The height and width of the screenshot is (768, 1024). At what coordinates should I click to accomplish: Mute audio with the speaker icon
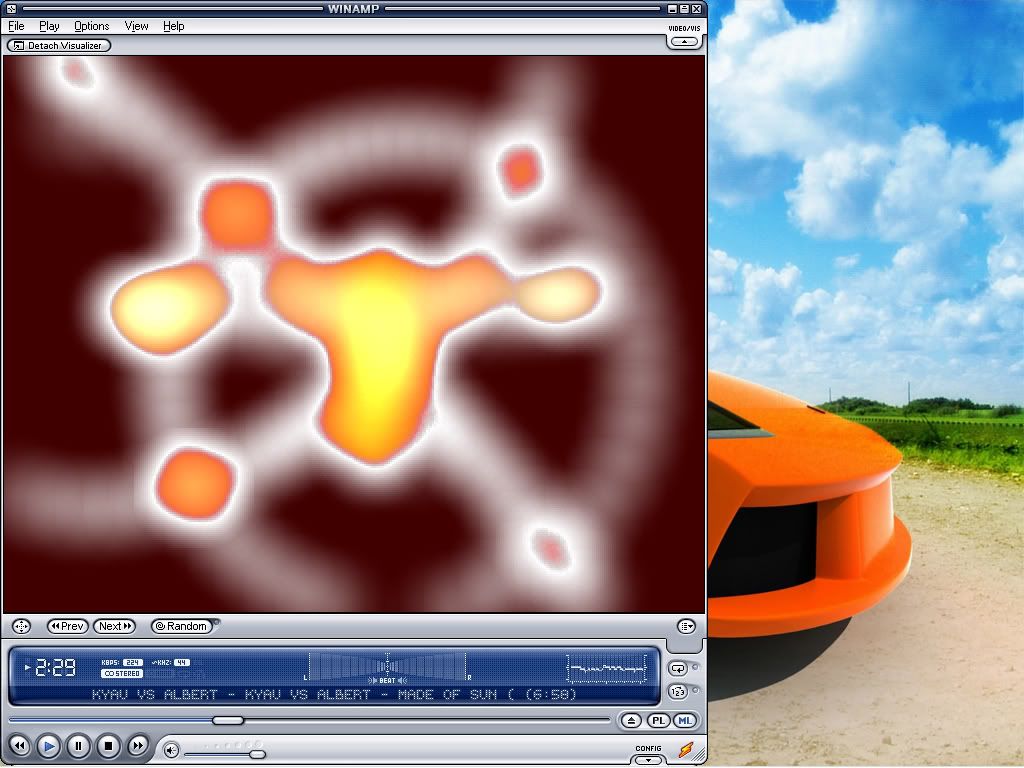(171, 751)
